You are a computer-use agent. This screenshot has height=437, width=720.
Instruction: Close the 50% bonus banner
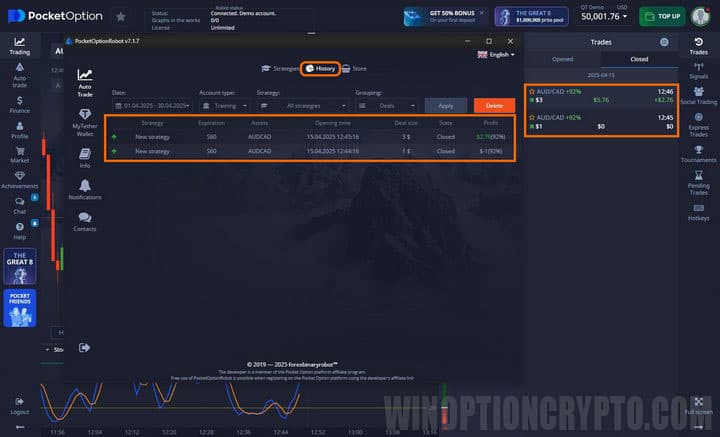tap(482, 13)
